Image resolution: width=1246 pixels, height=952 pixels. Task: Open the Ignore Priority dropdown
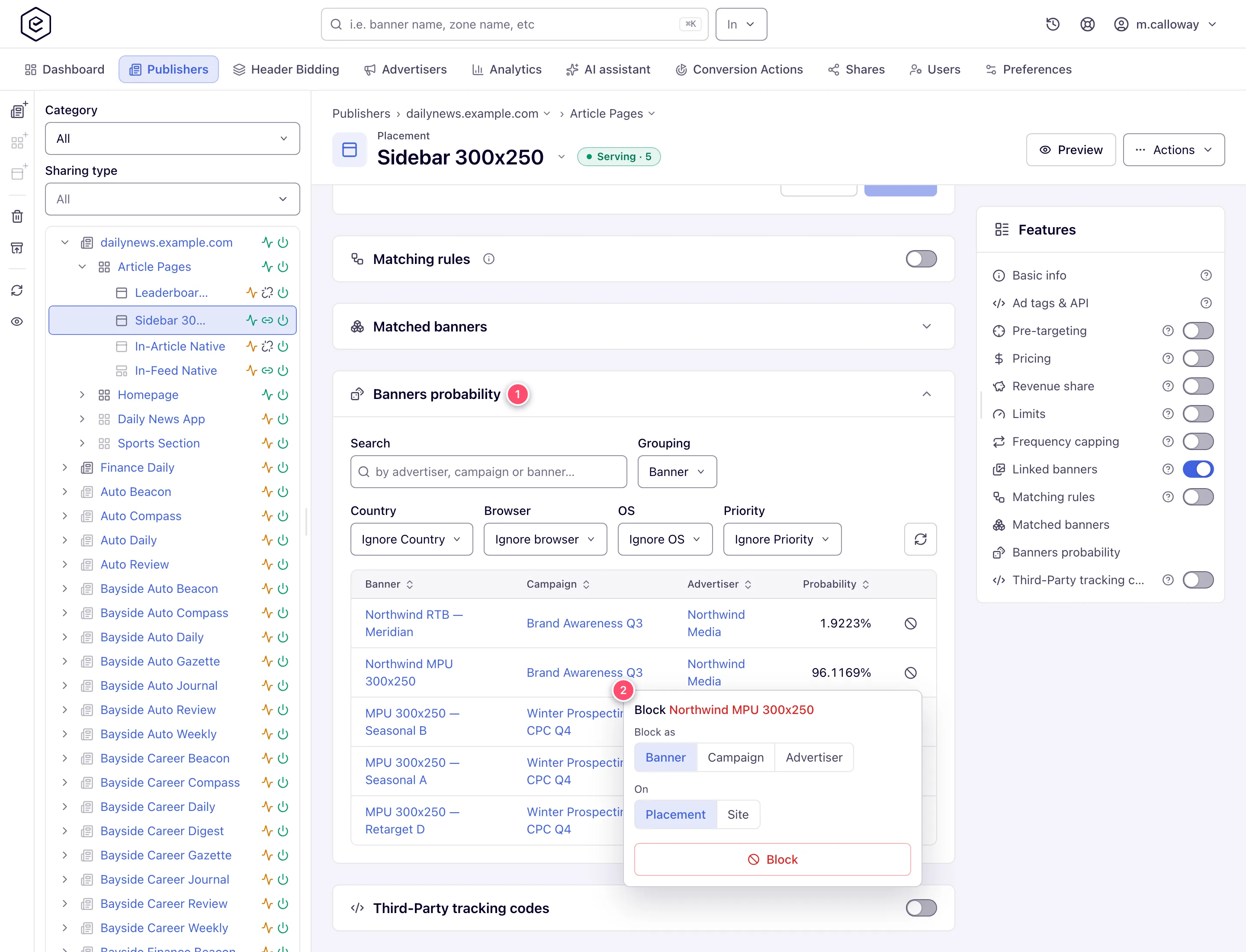(x=782, y=539)
